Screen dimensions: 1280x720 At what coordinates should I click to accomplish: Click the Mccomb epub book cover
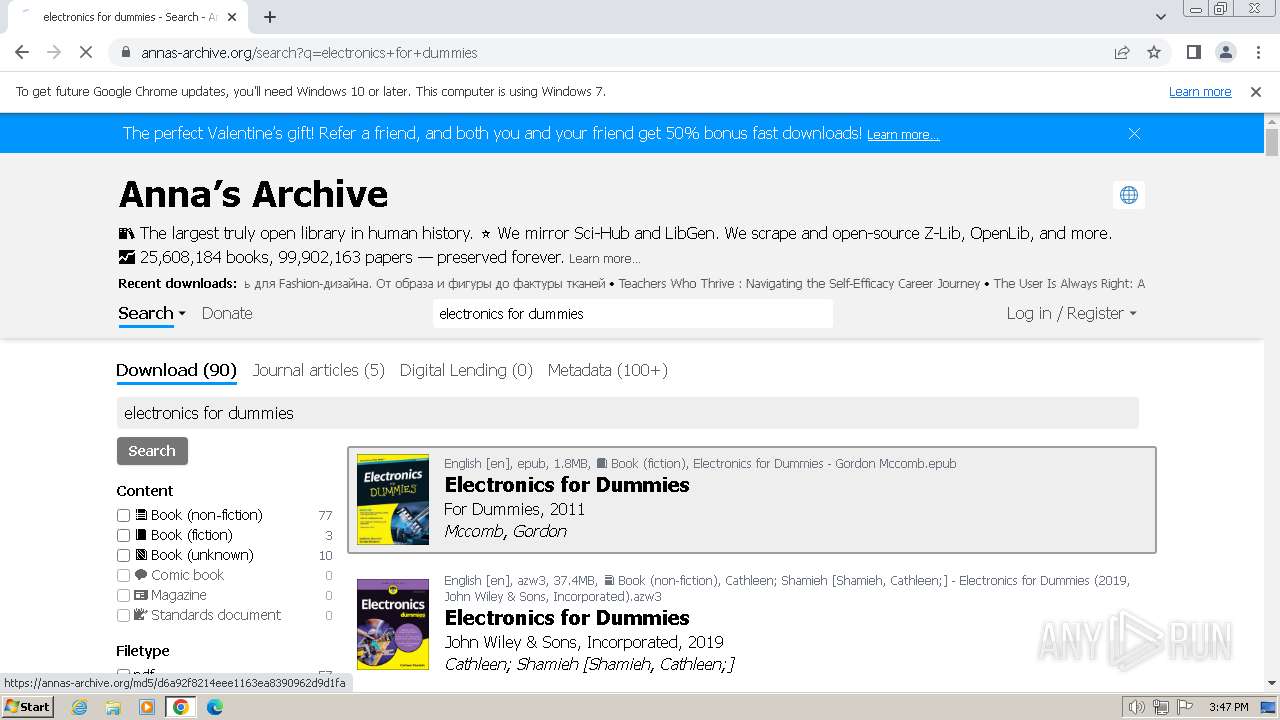393,500
